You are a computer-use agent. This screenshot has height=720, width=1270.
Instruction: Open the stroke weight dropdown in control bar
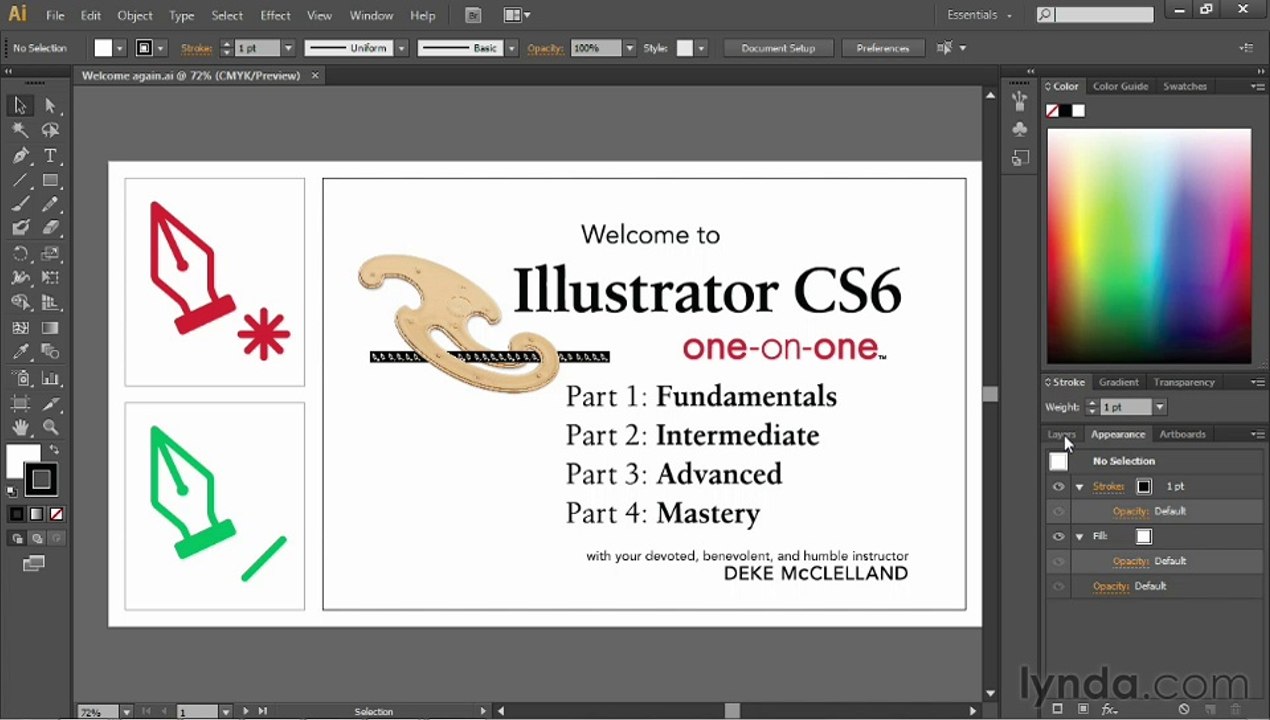click(x=288, y=48)
